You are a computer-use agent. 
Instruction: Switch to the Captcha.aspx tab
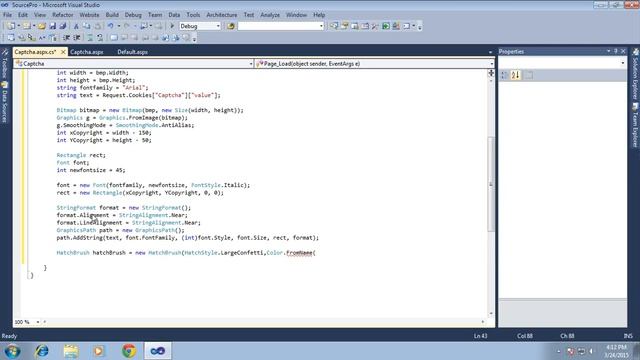(87, 52)
